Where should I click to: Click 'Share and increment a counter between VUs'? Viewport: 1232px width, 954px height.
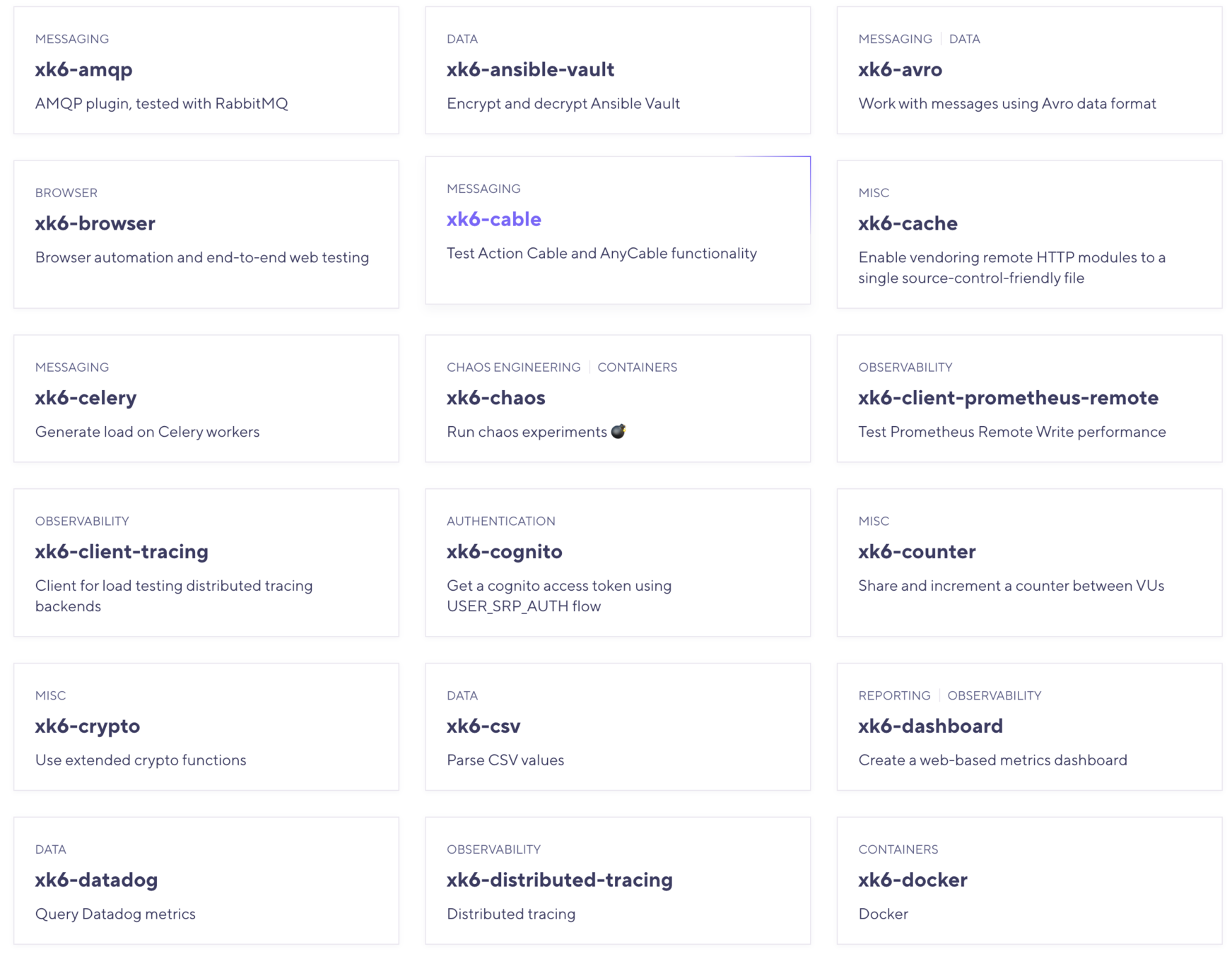point(1011,587)
